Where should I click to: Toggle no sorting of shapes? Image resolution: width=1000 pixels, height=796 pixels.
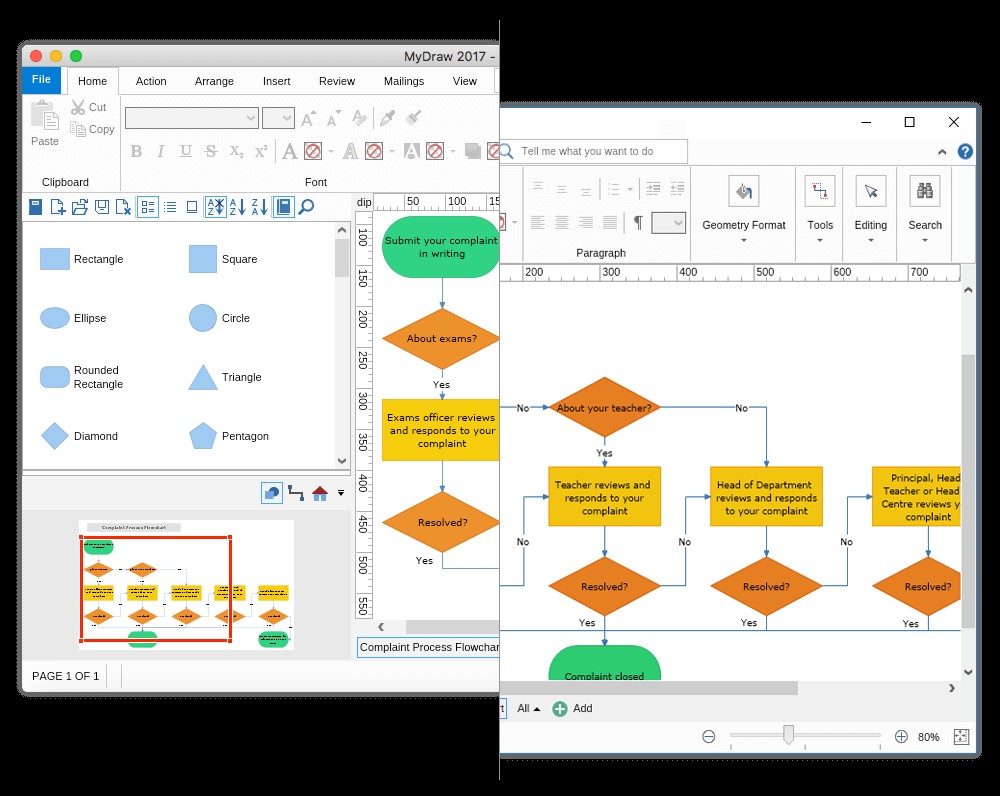216,207
